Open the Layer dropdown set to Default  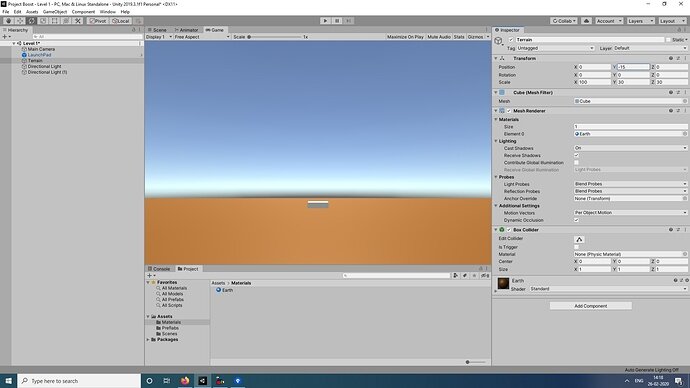click(x=650, y=48)
